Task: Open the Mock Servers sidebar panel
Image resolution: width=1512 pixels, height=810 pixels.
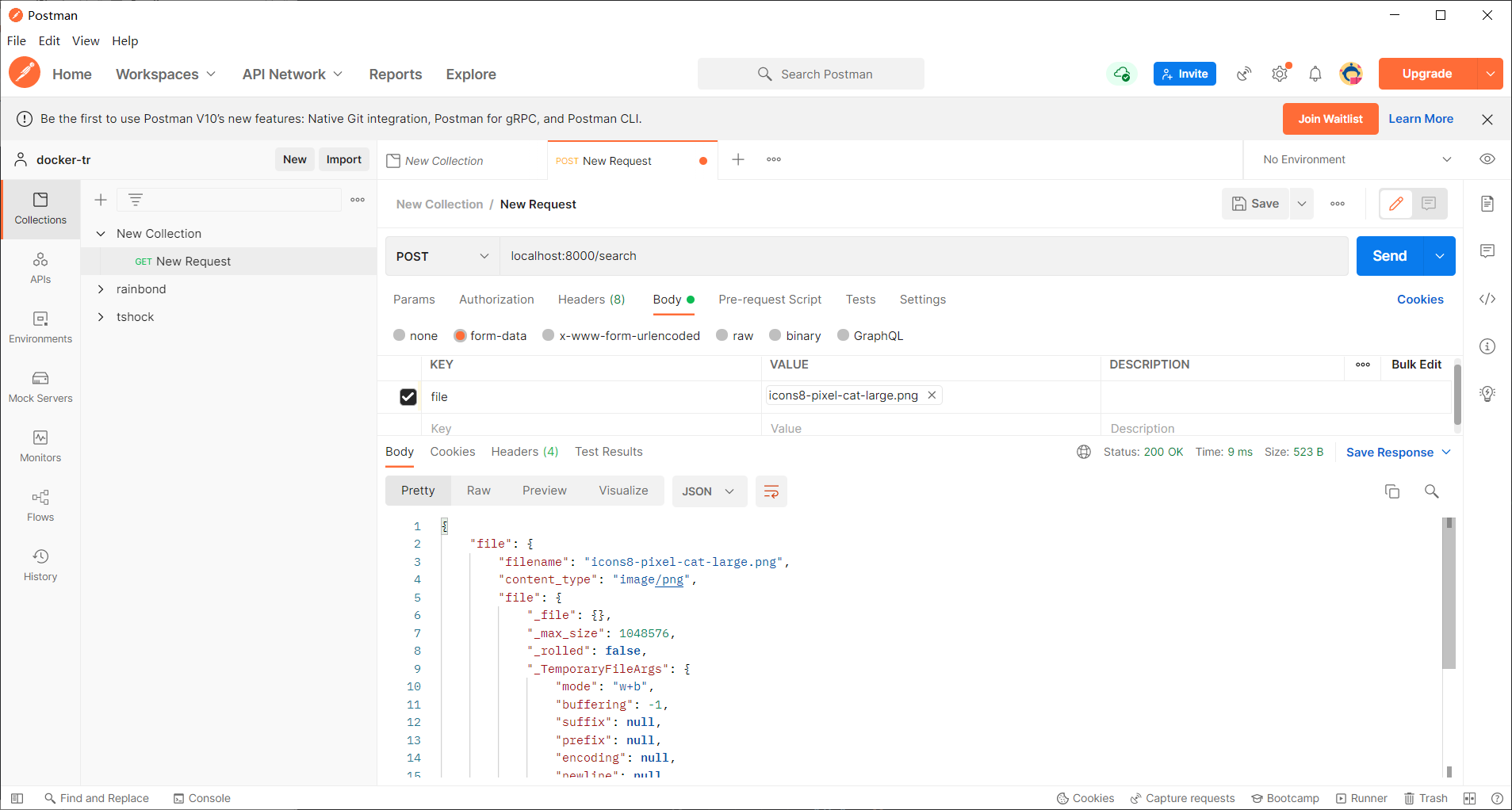Action: (40, 387)
